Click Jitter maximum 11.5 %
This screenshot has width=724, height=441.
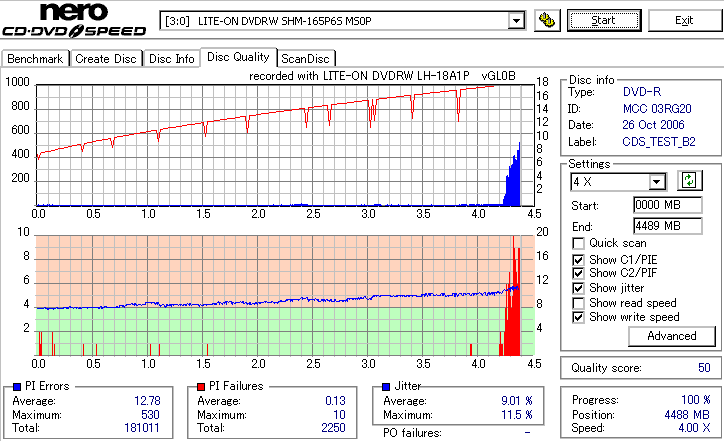click(517, 415)
